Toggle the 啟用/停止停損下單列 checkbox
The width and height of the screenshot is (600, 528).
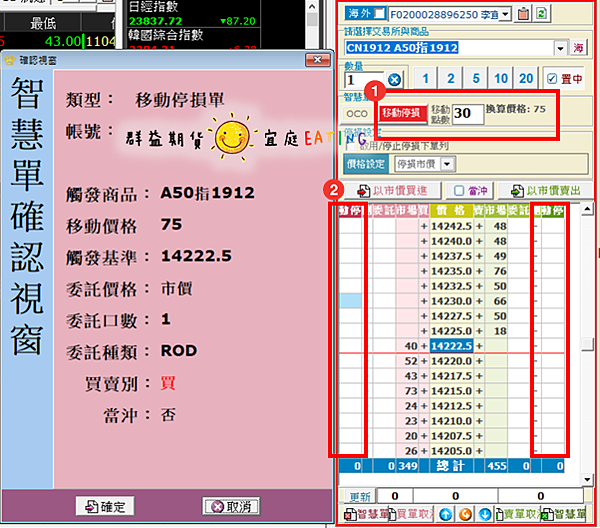coord(351,146)
